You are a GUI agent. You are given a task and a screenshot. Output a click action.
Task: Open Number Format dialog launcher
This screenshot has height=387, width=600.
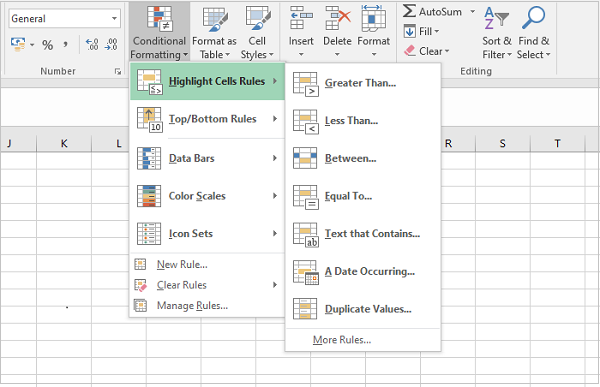118,72
